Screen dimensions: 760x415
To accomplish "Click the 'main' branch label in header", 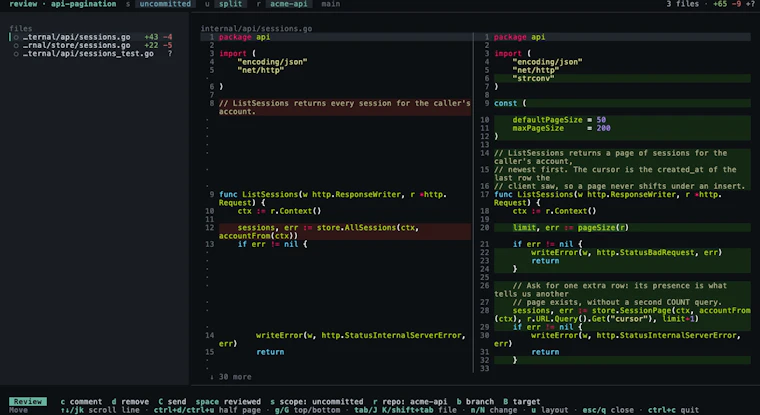I will 330,4.
